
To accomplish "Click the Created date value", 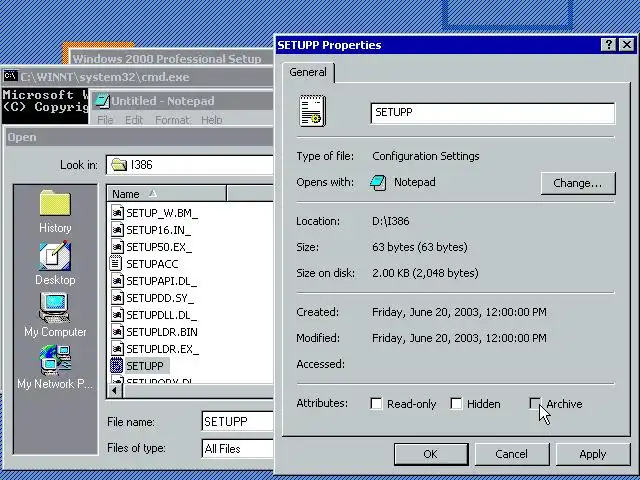I will (x=459, y=312).
